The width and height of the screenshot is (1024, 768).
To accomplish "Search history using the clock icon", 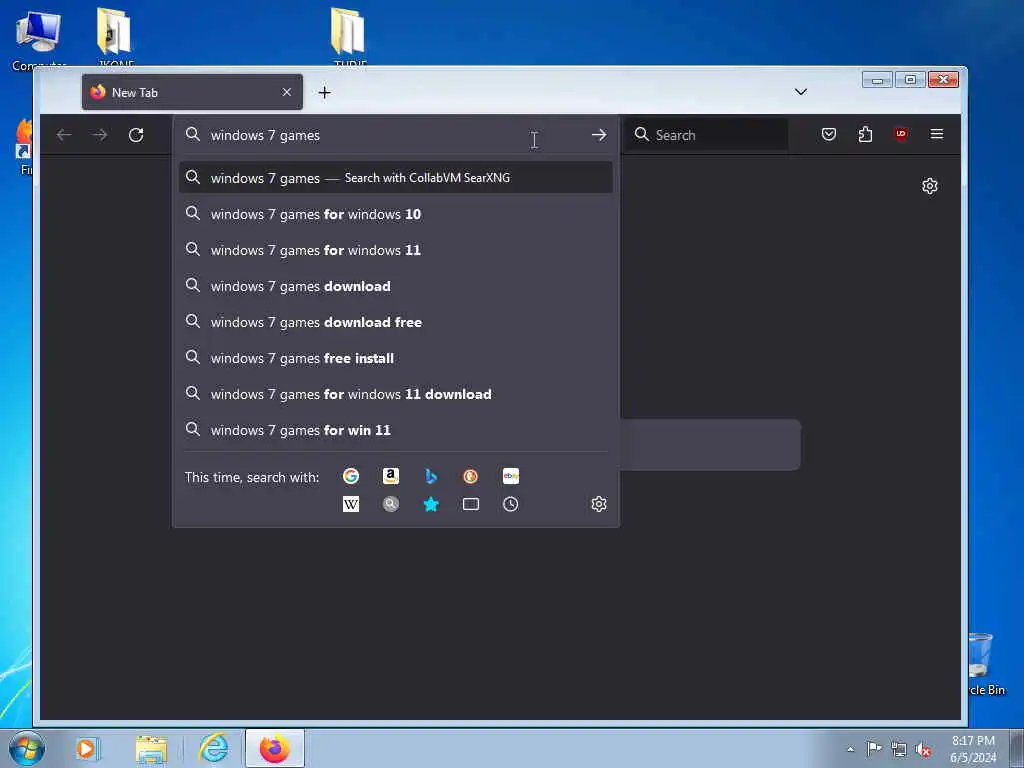I will coord(511,504).
